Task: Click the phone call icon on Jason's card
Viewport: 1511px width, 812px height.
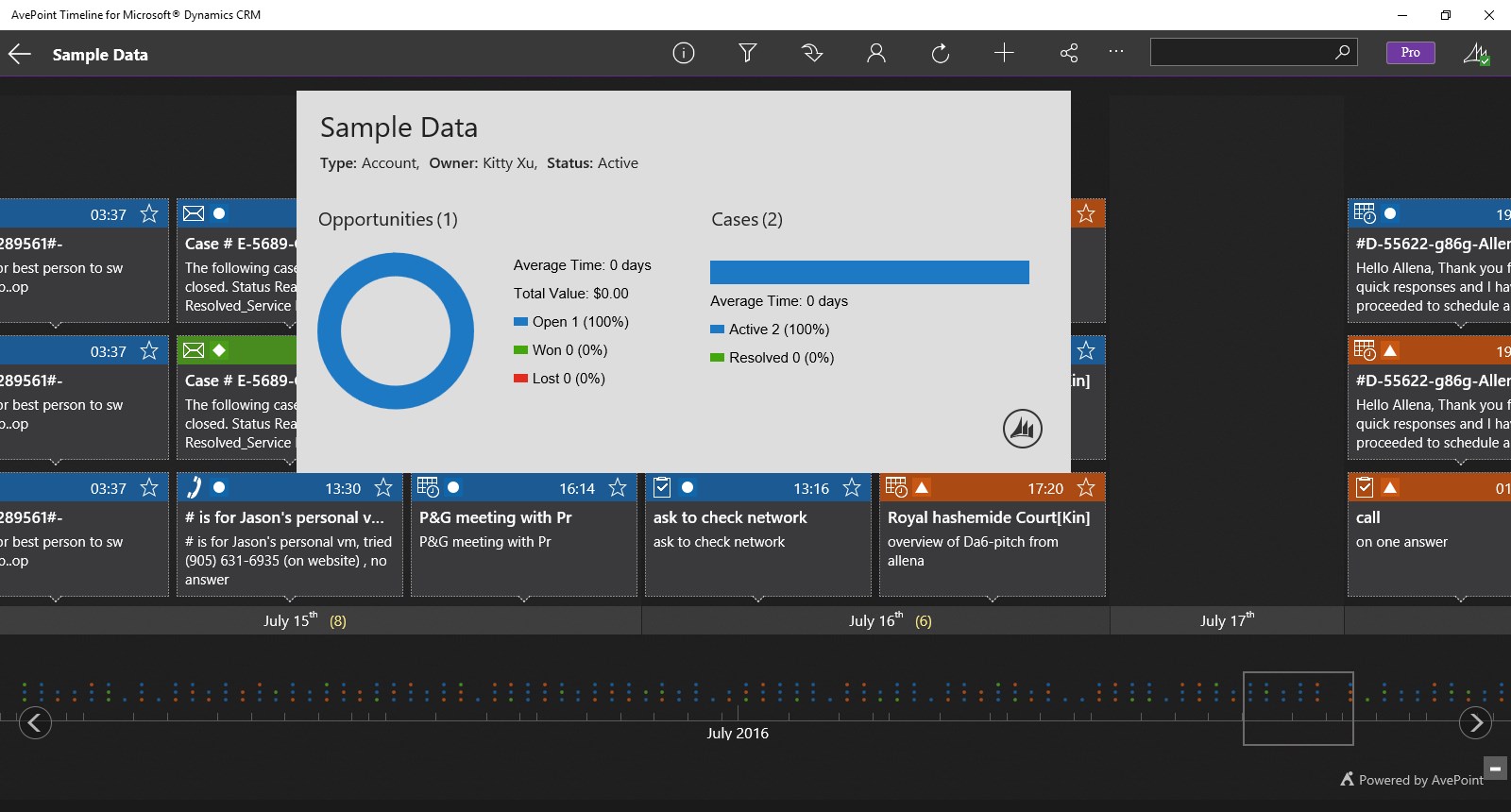Action: [x=194, y=487]
